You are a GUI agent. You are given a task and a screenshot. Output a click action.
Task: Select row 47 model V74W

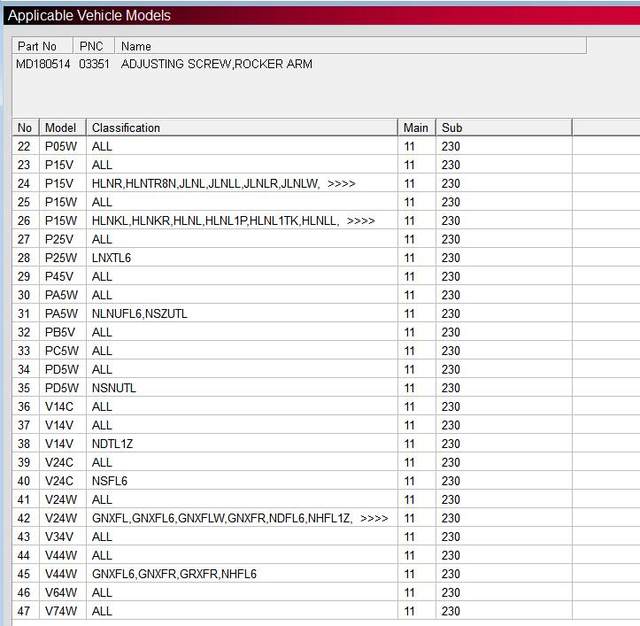[x=61, y=611]
